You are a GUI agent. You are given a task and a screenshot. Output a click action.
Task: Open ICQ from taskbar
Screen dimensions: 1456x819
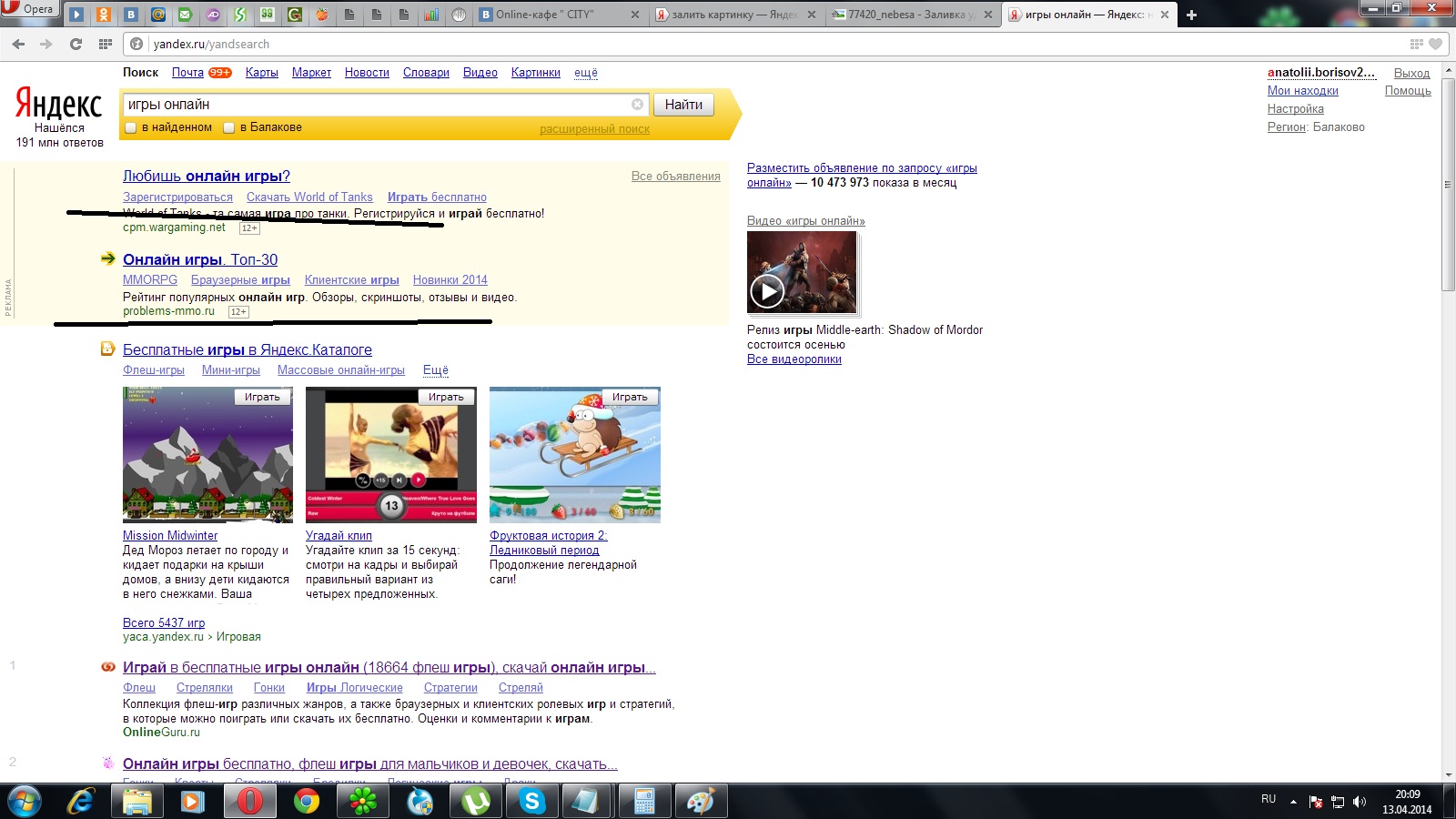(363, 802)
